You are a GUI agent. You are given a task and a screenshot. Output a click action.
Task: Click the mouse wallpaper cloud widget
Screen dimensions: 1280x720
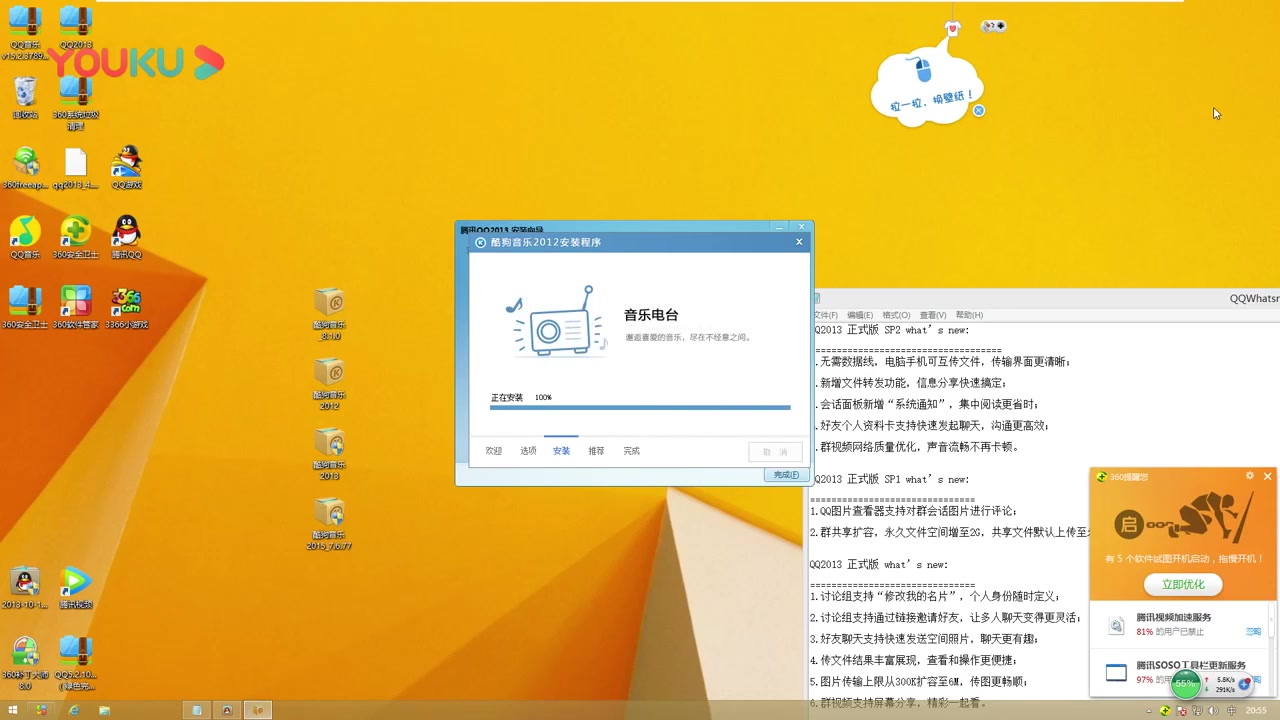tap(927, 88)
